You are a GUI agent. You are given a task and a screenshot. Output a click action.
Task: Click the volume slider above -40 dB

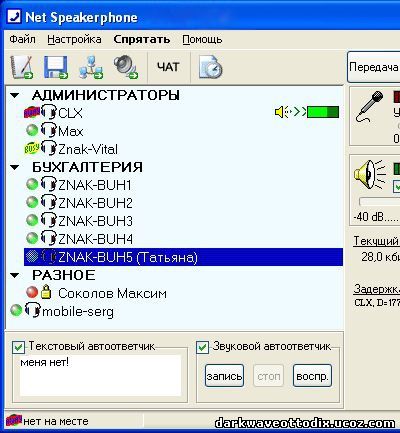379,202
